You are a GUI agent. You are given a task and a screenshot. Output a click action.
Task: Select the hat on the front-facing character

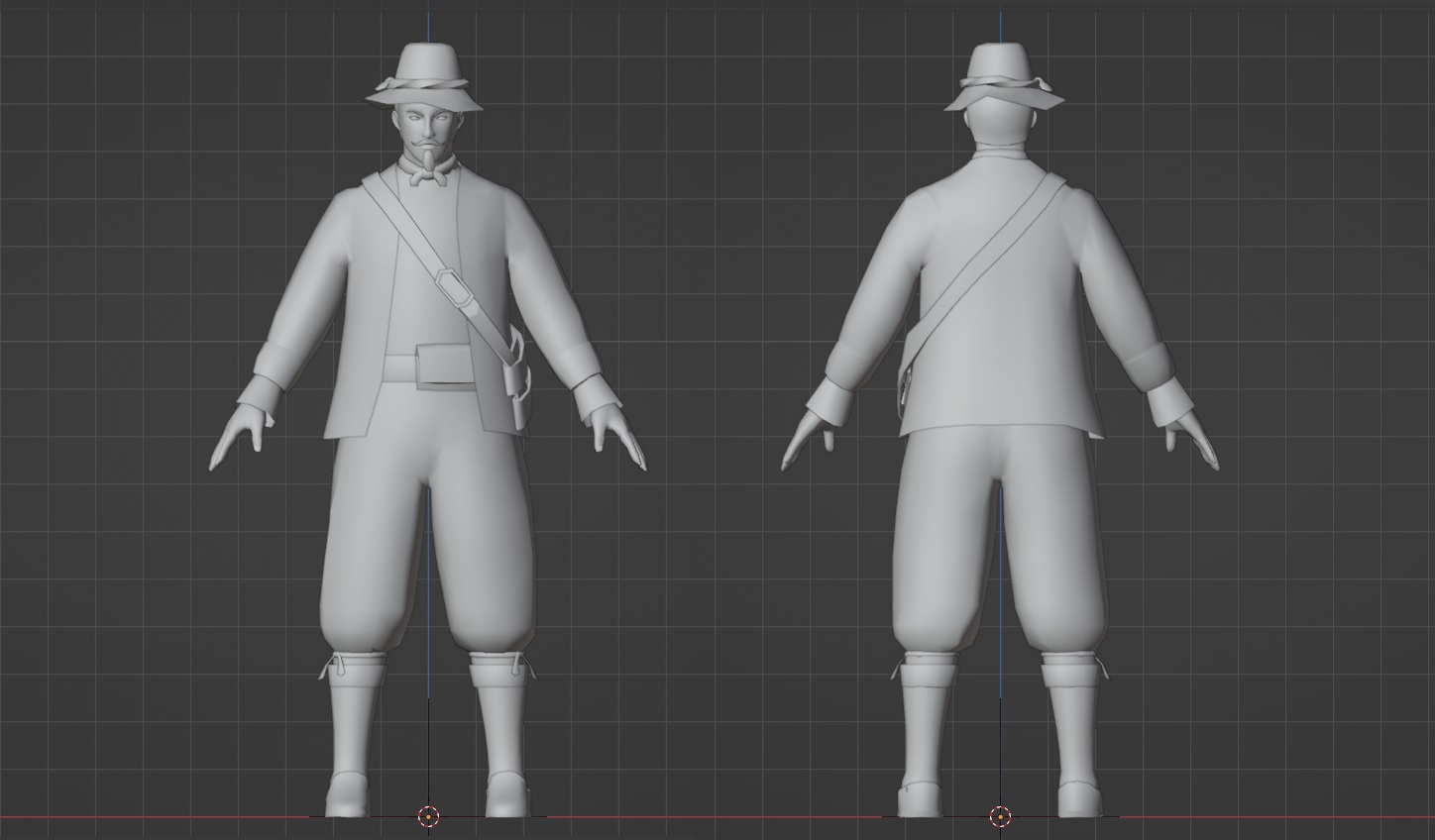pyautogui.click(x=426, y=75)
